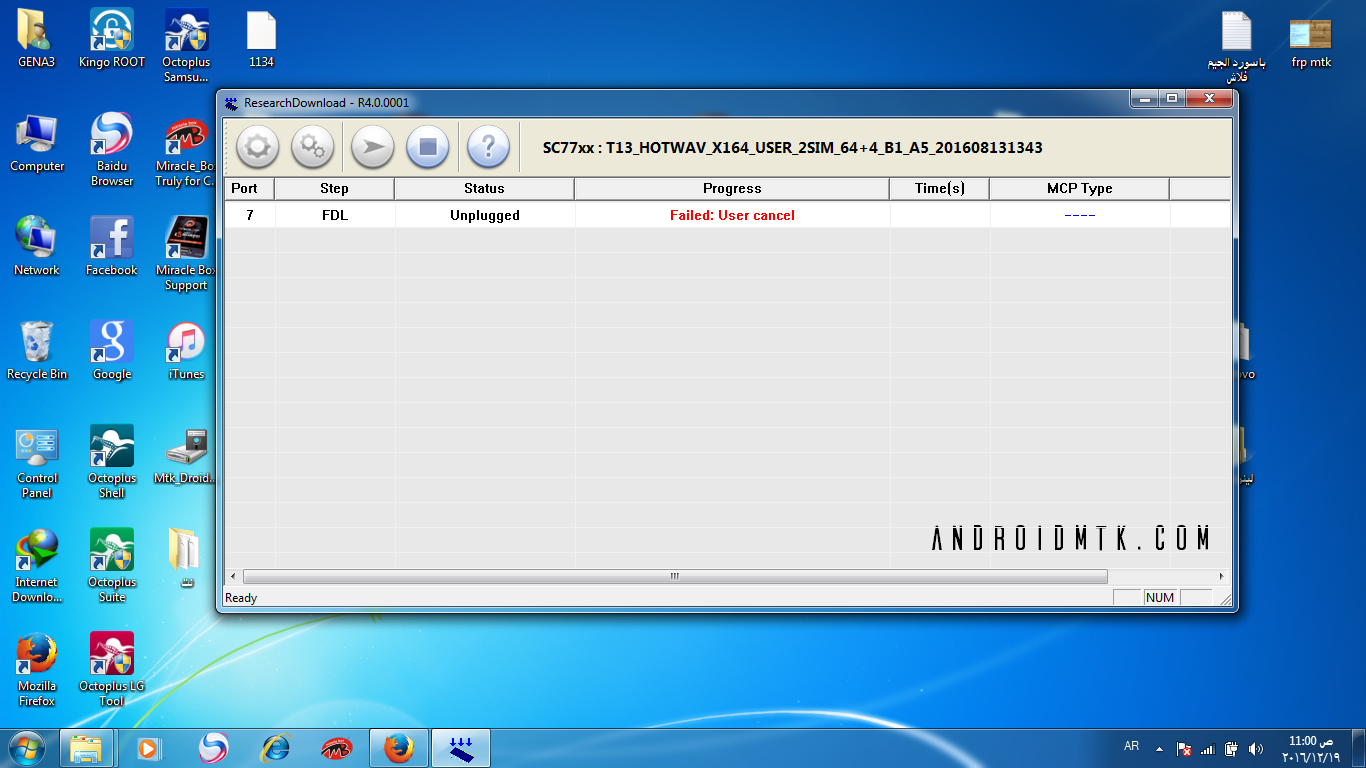The image size is (1366, 768).
Task: Click the scrollbar left arrow
Action: 233,577
